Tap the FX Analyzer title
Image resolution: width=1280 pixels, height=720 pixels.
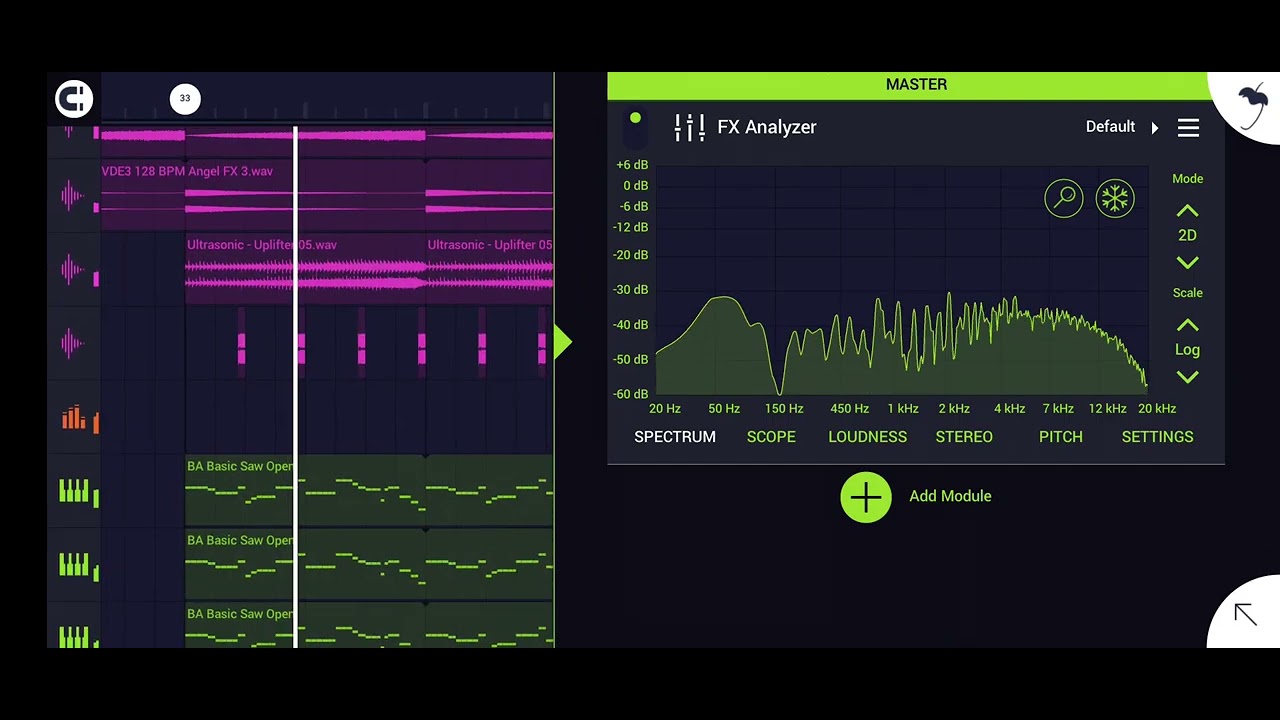click(x=767, y=127)
